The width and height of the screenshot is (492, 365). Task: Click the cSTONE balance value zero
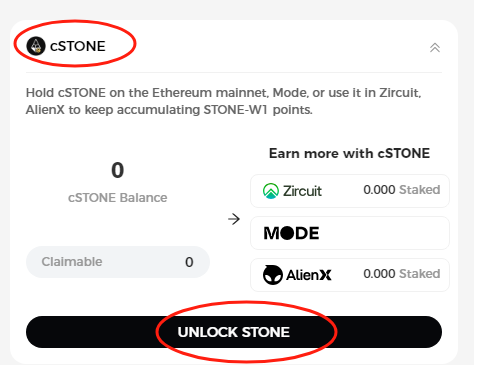[118, 170]
